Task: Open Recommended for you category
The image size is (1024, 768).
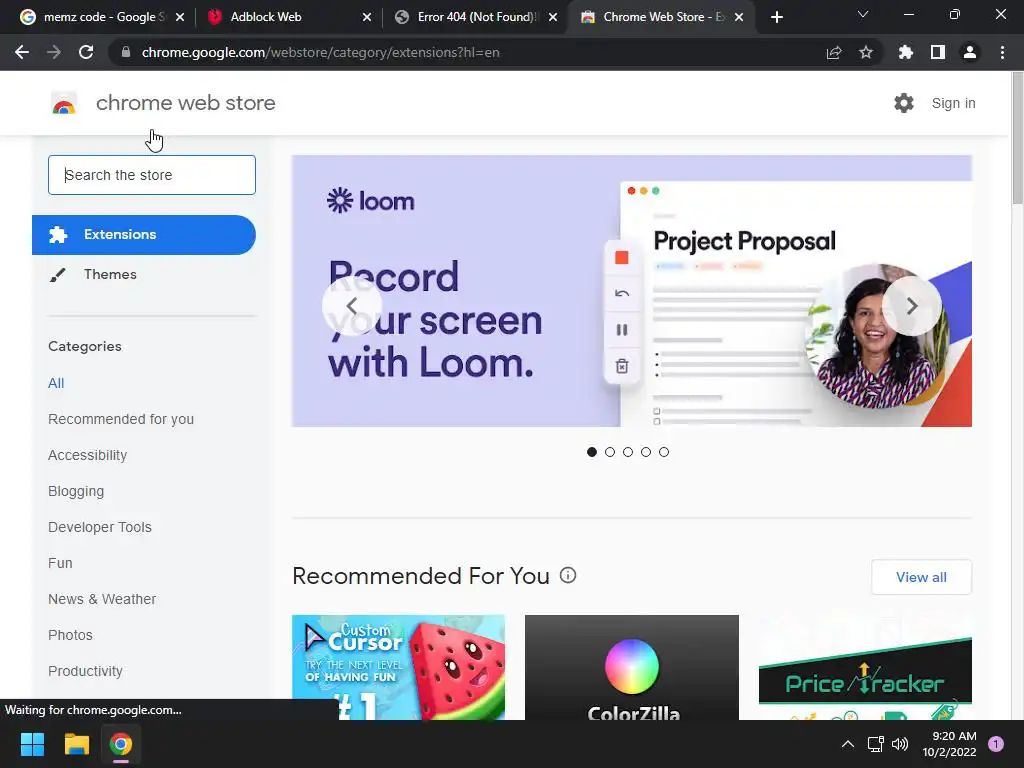Action: (x=121, y=419)
